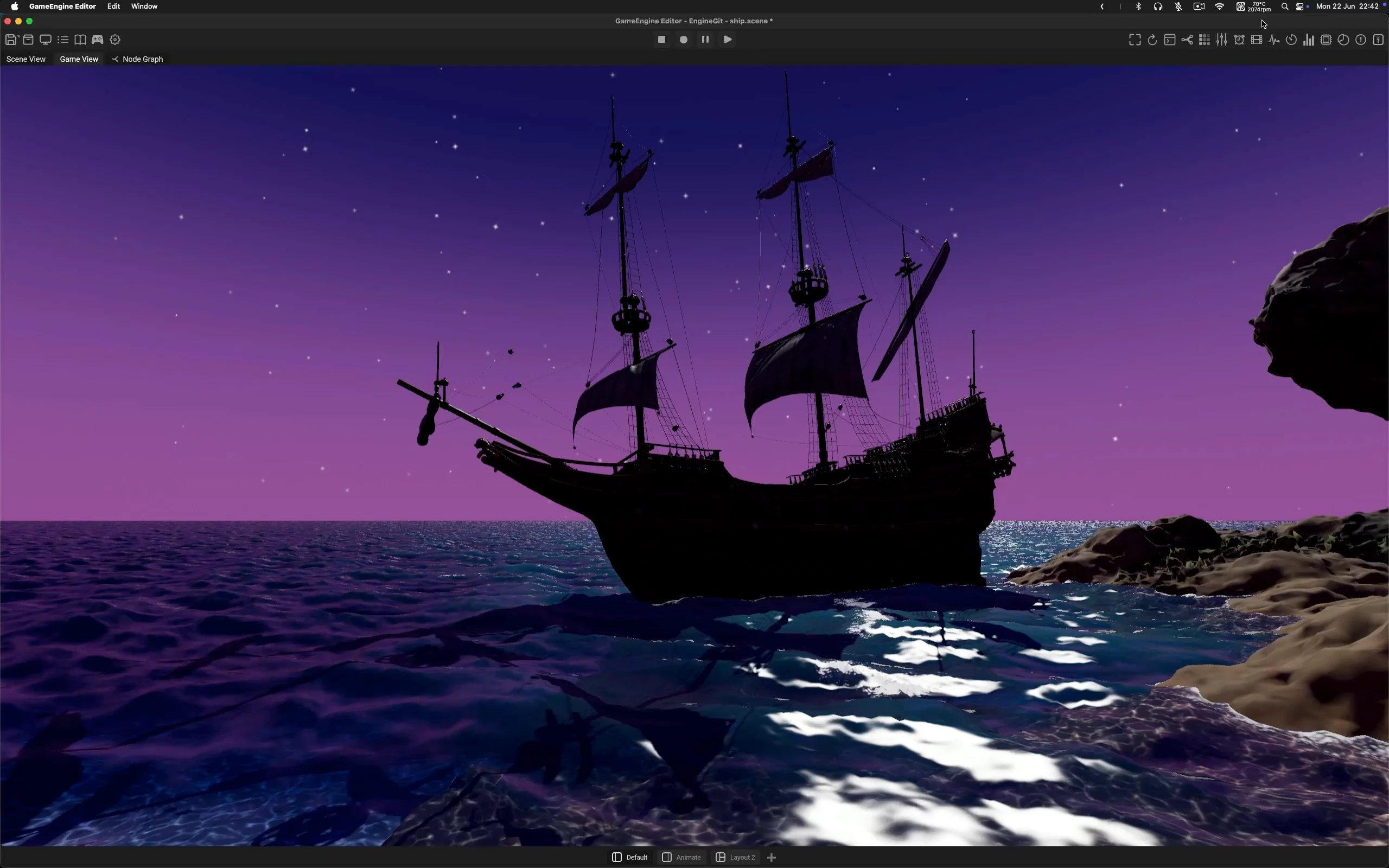Click the monitor display icon
The image size is (1389, 868).
(x=46, y=40)
